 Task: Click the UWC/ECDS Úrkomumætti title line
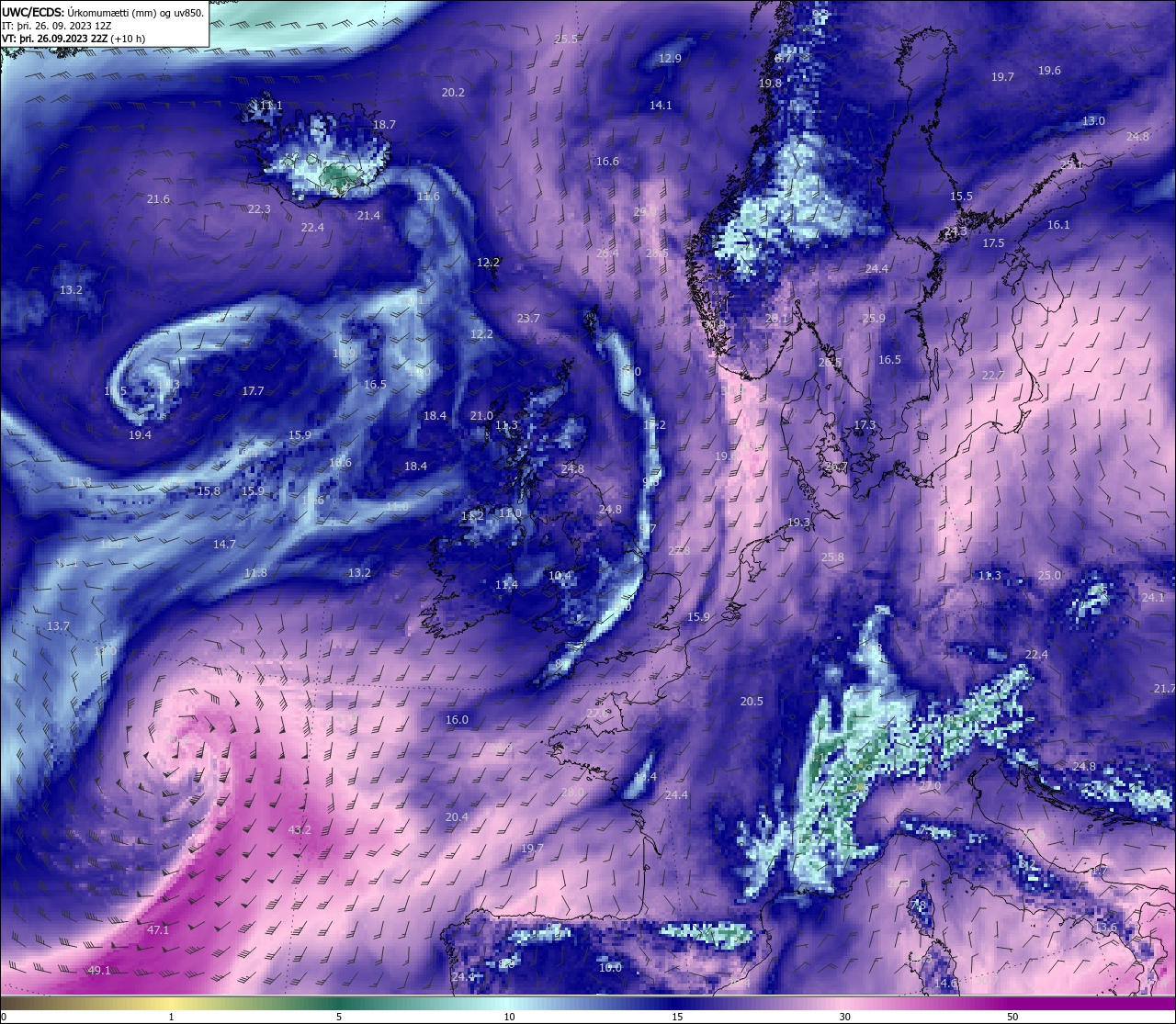[x=103, y=12]
